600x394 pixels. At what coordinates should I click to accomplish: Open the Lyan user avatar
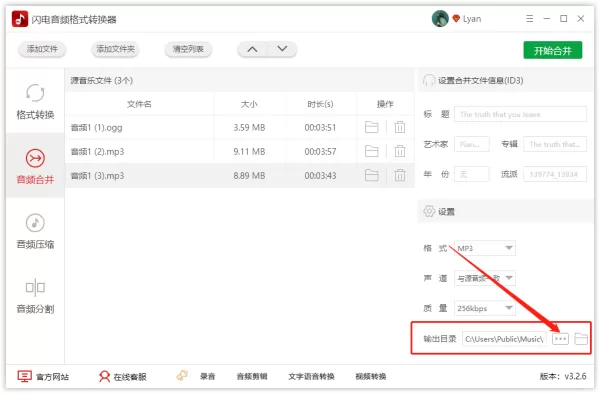click(440, 18)
